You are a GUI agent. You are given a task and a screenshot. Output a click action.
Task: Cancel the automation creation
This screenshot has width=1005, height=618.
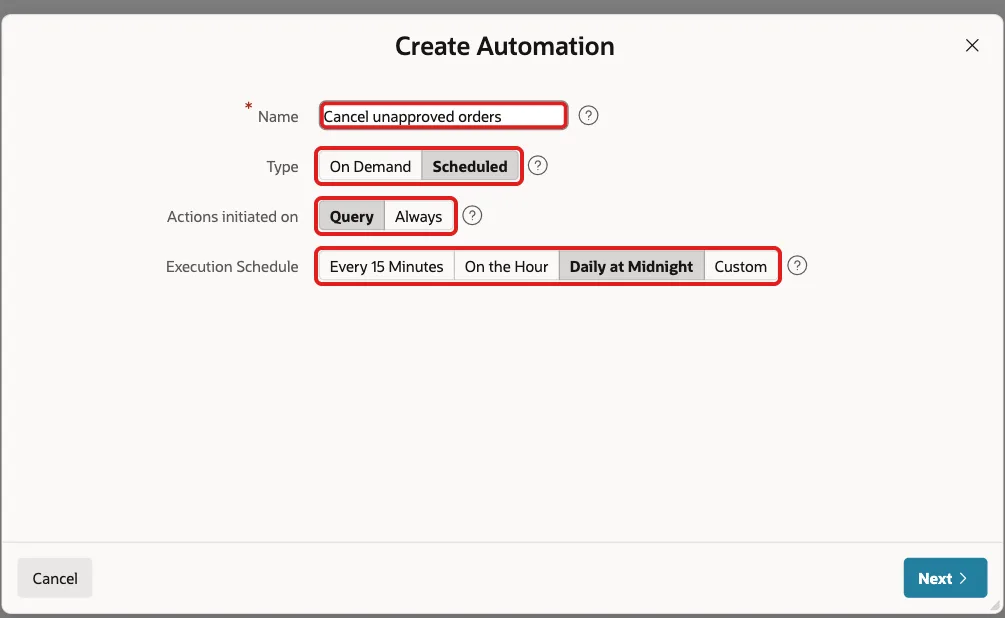54,578
